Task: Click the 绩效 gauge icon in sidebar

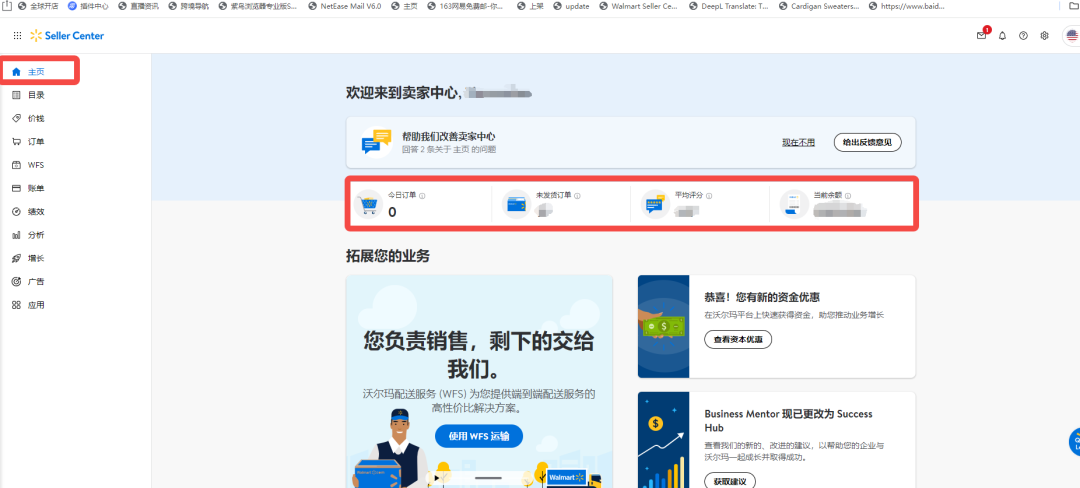Action: pyautogui.click(x=16, y=212)
